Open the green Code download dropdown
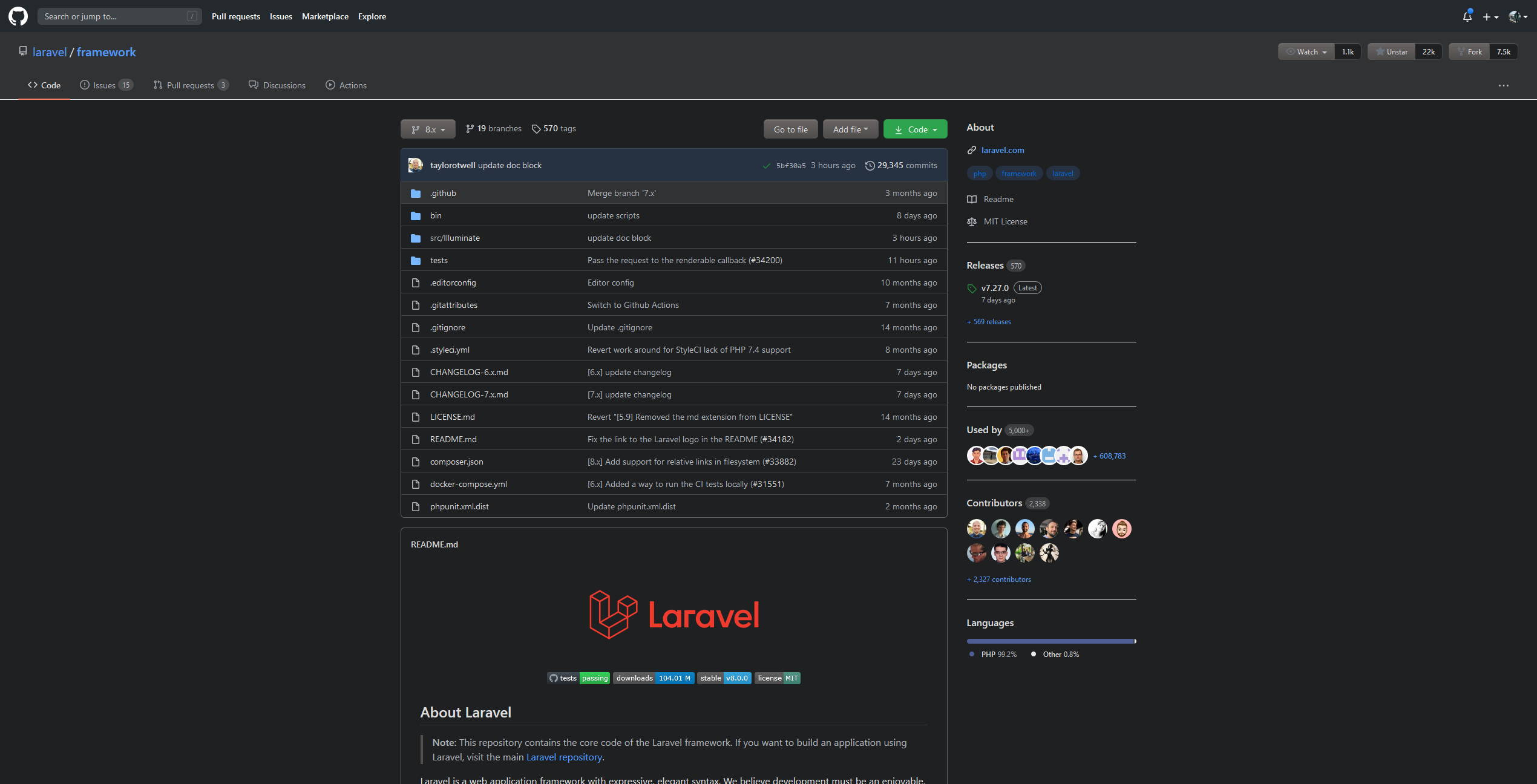1537x784 pixels. pyautogui.click(x=915, y=129)
